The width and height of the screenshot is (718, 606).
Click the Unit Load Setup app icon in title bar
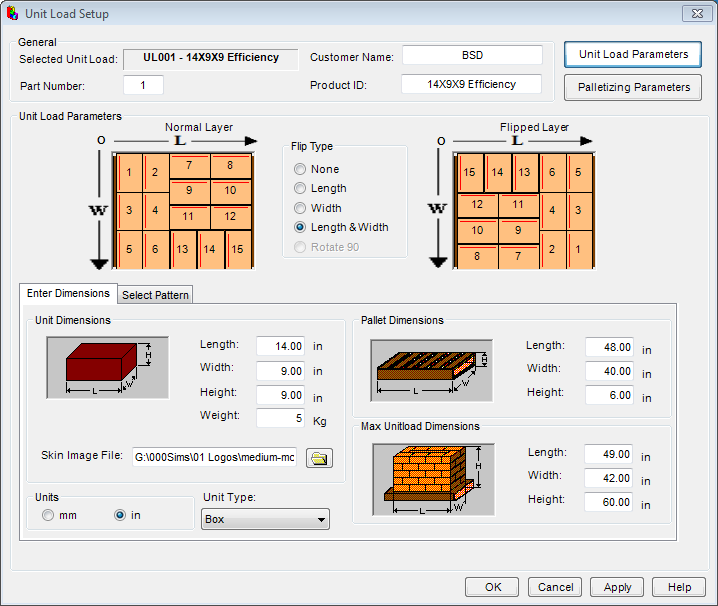pyautogui.click(x=12, y=13)
